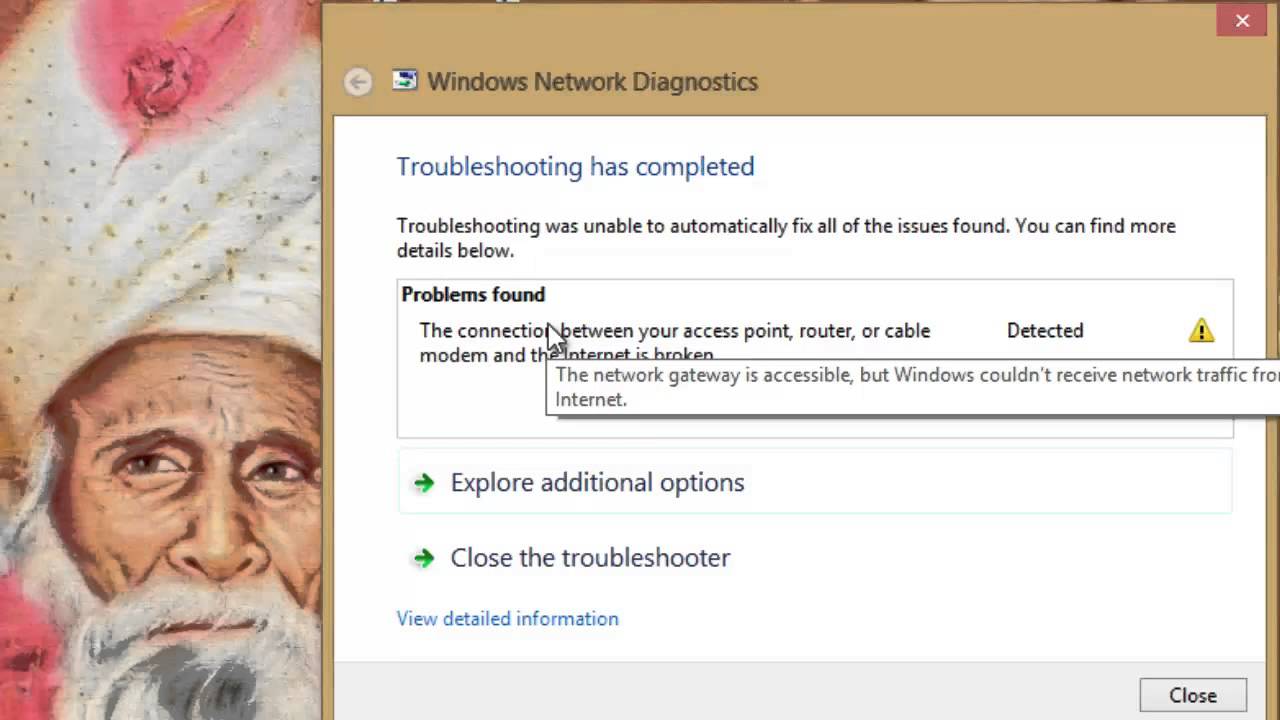This screenshot has width=1280, height=720.
Task: Click the 'Problems found' label
Action: (x=473, y=294)
